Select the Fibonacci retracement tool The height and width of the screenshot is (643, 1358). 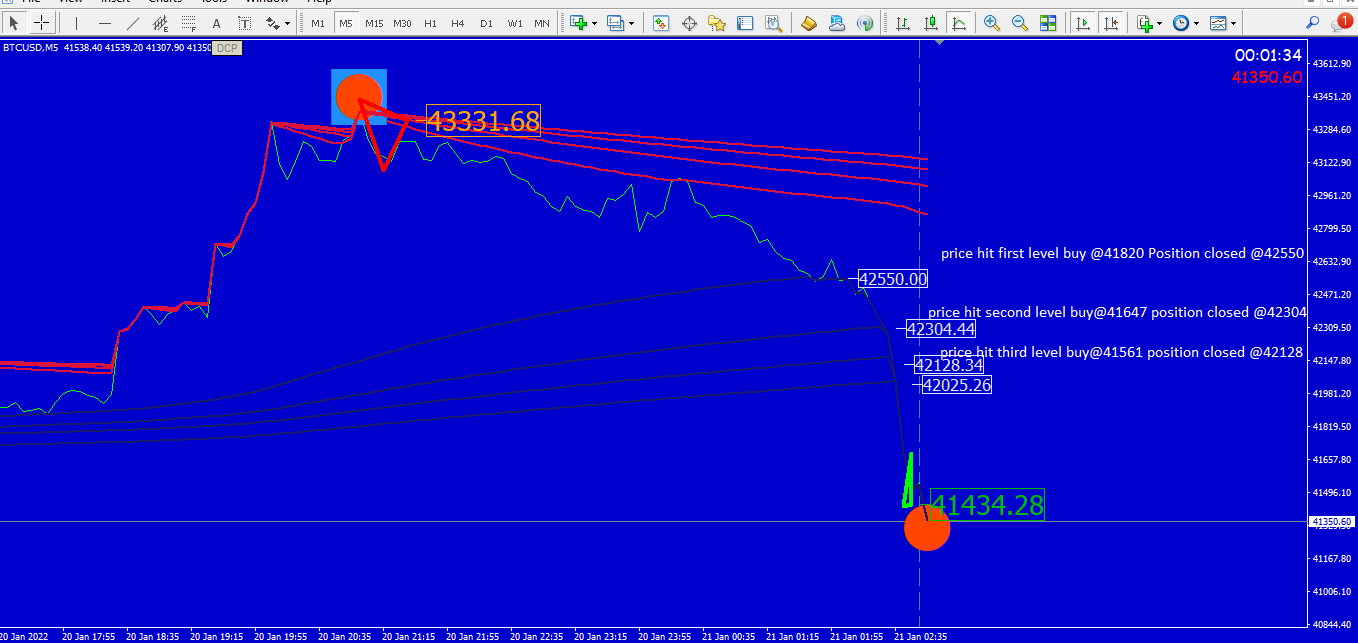[x=189, y=22]
